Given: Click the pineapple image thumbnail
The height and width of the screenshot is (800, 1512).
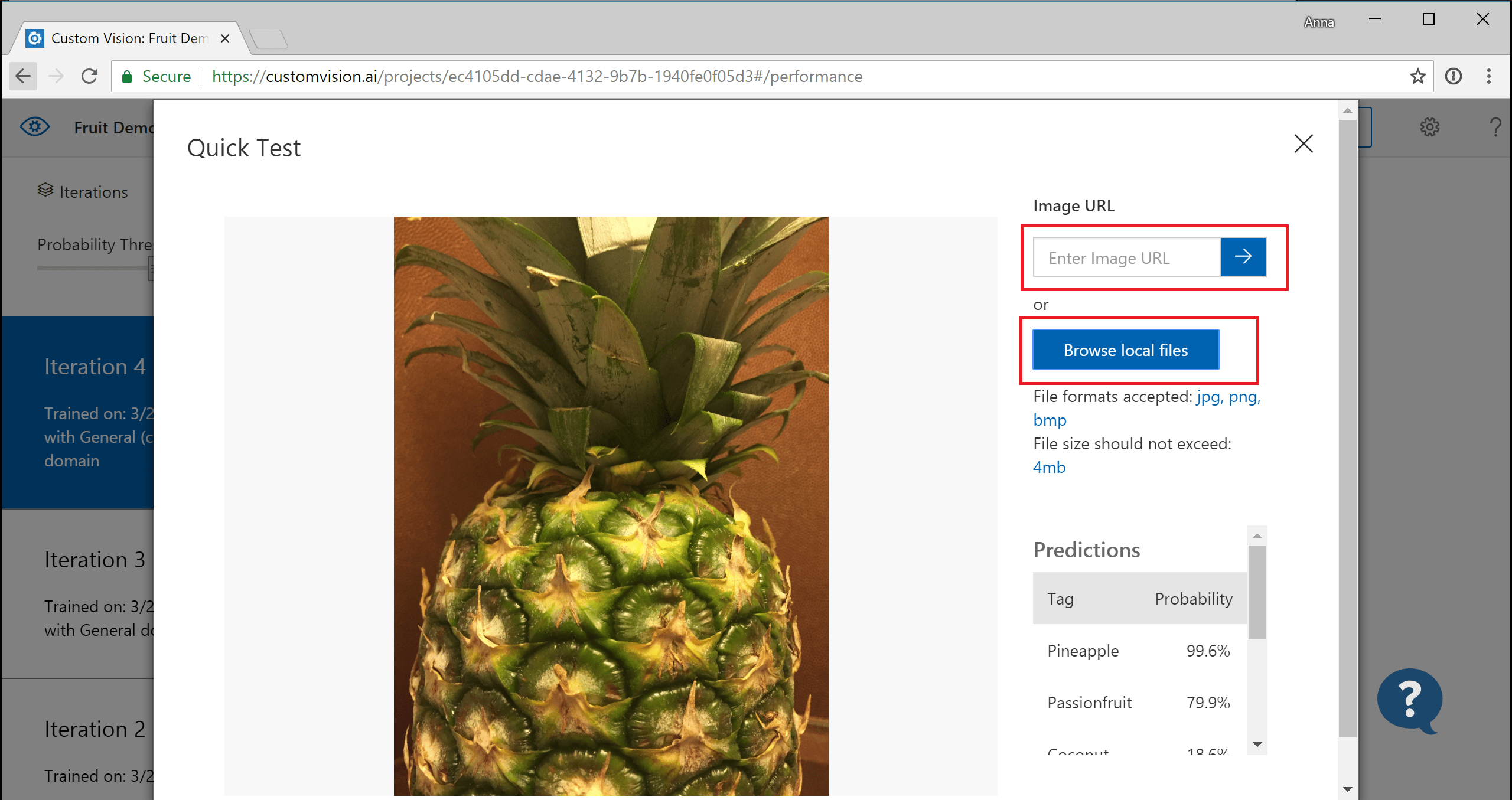Looking at the screenshot, I should pyautogui.click(x=612, y=500).
